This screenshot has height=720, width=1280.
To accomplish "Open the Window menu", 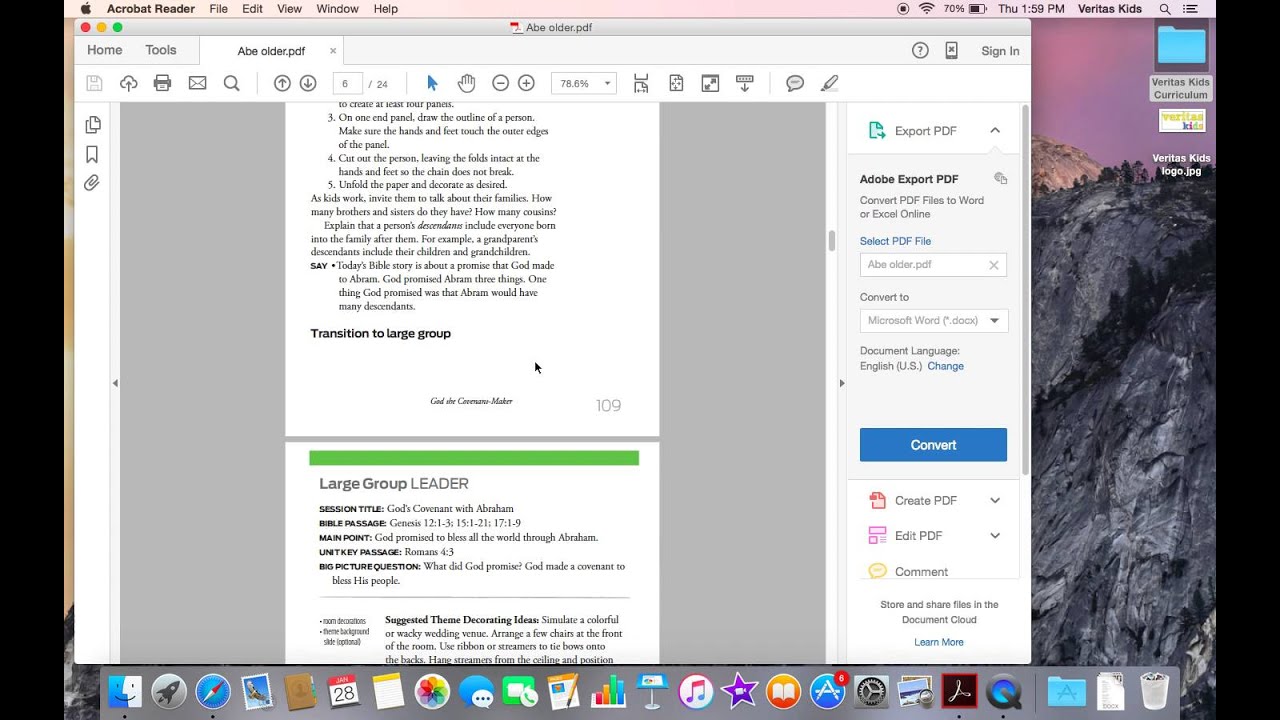I will click(337, 9).
